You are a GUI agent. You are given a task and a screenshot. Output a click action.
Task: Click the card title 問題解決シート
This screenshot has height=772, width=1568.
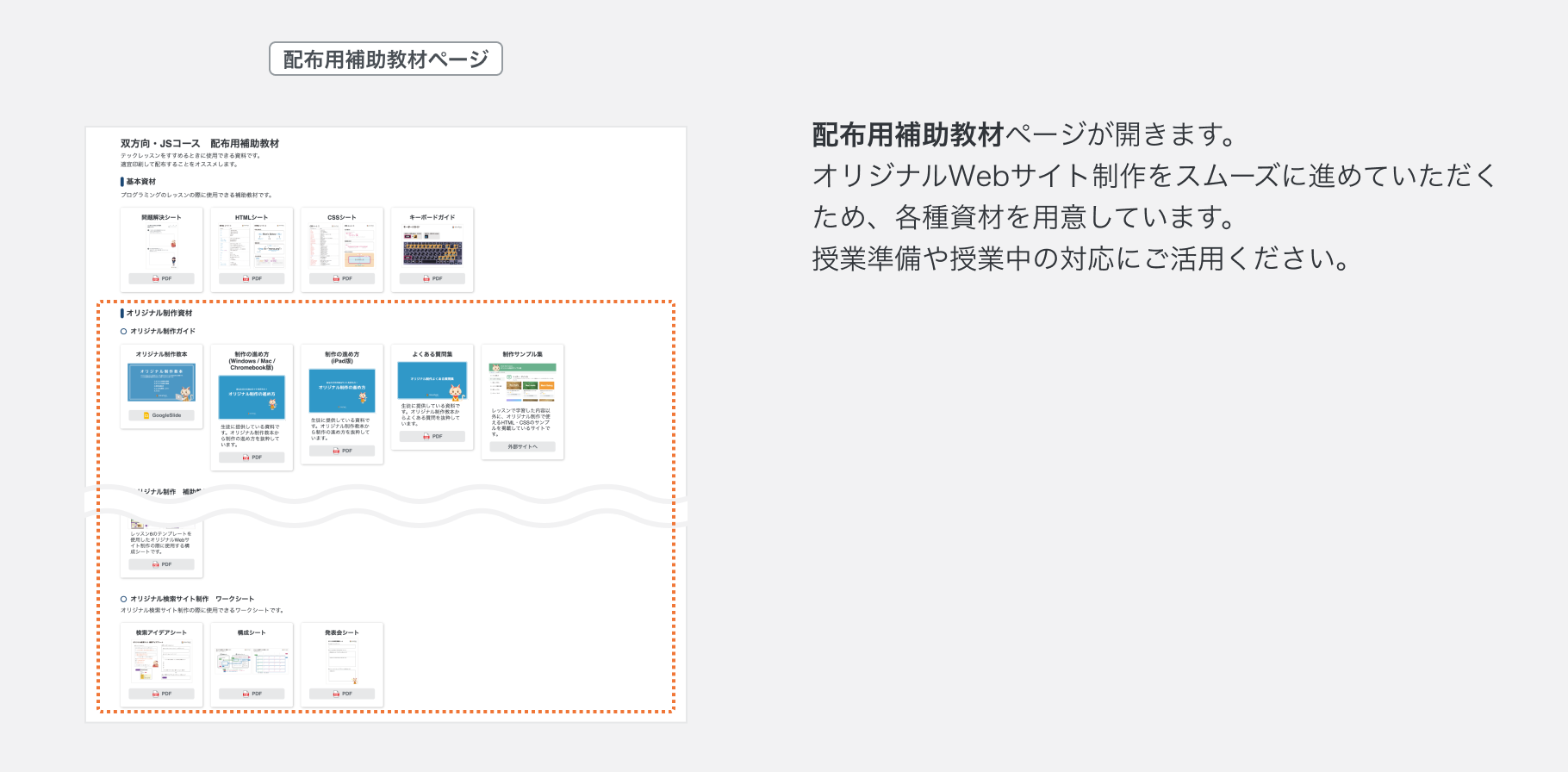161,217
